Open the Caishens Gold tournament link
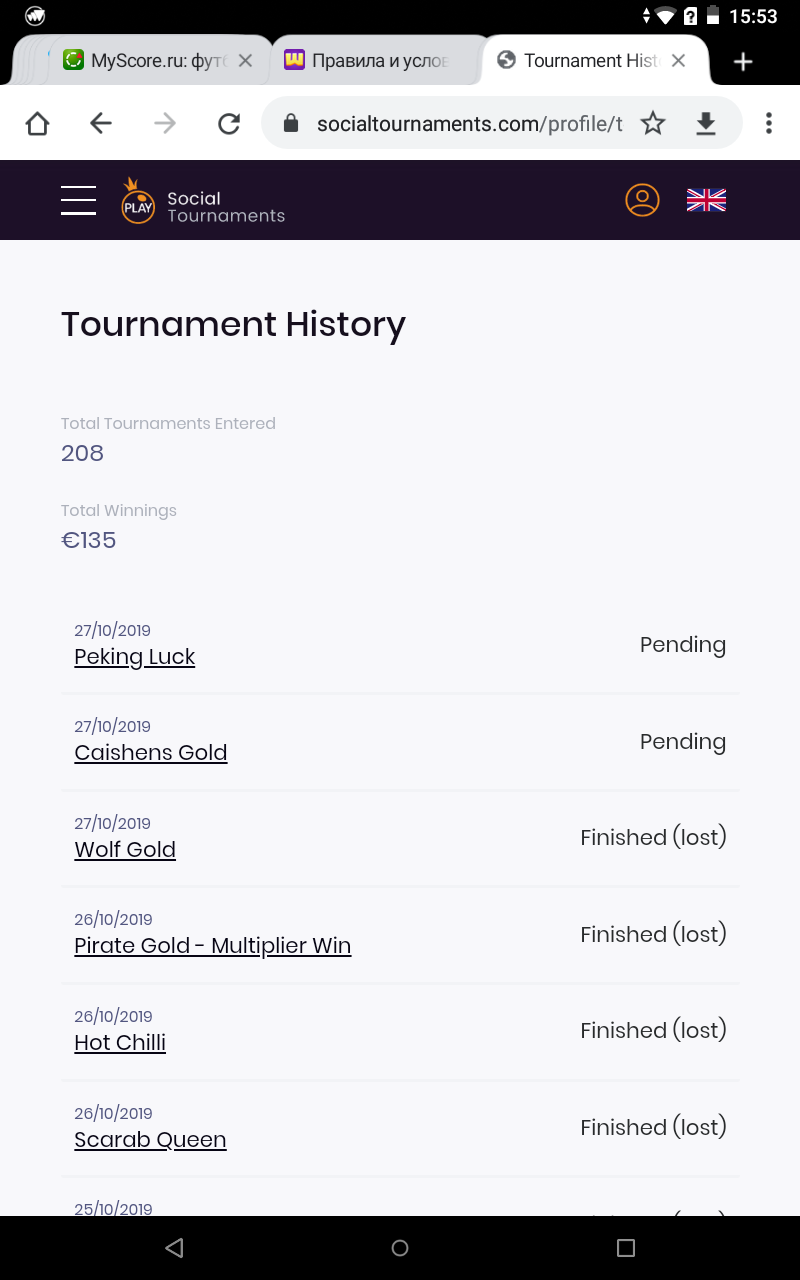The image size is (800, 1280). coord(151,753)
